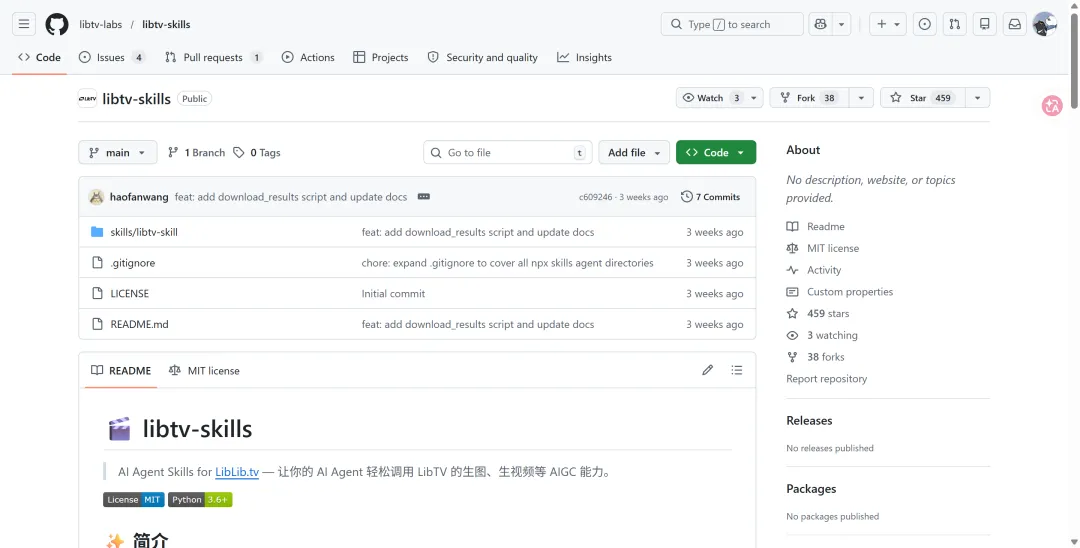
Task: Click the libtv-skills breadcrumb link
Action: point(166,24)
